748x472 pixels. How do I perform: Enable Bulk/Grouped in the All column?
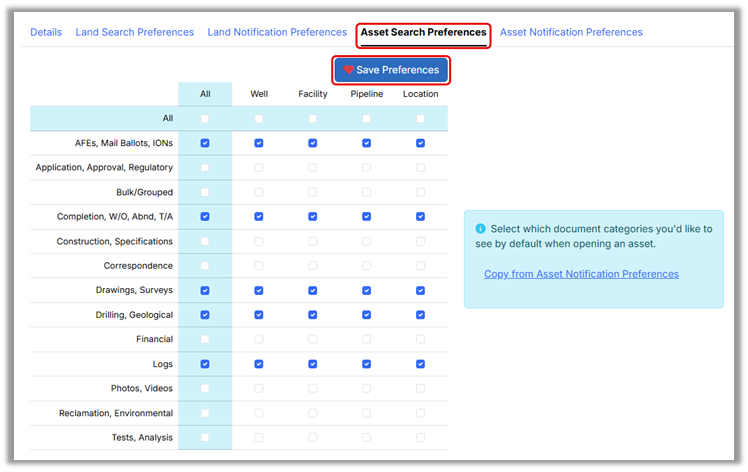pyautogui.click(x=205, y=192)
